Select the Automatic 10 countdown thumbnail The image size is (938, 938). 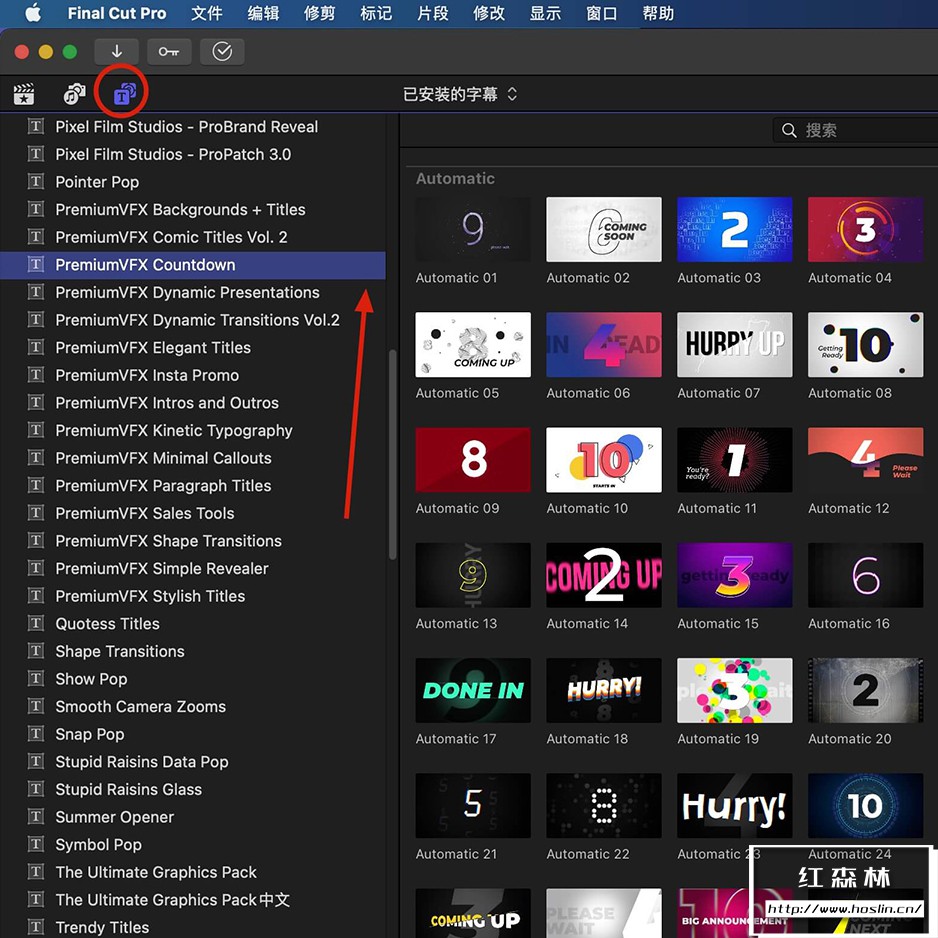pos(603,460)
